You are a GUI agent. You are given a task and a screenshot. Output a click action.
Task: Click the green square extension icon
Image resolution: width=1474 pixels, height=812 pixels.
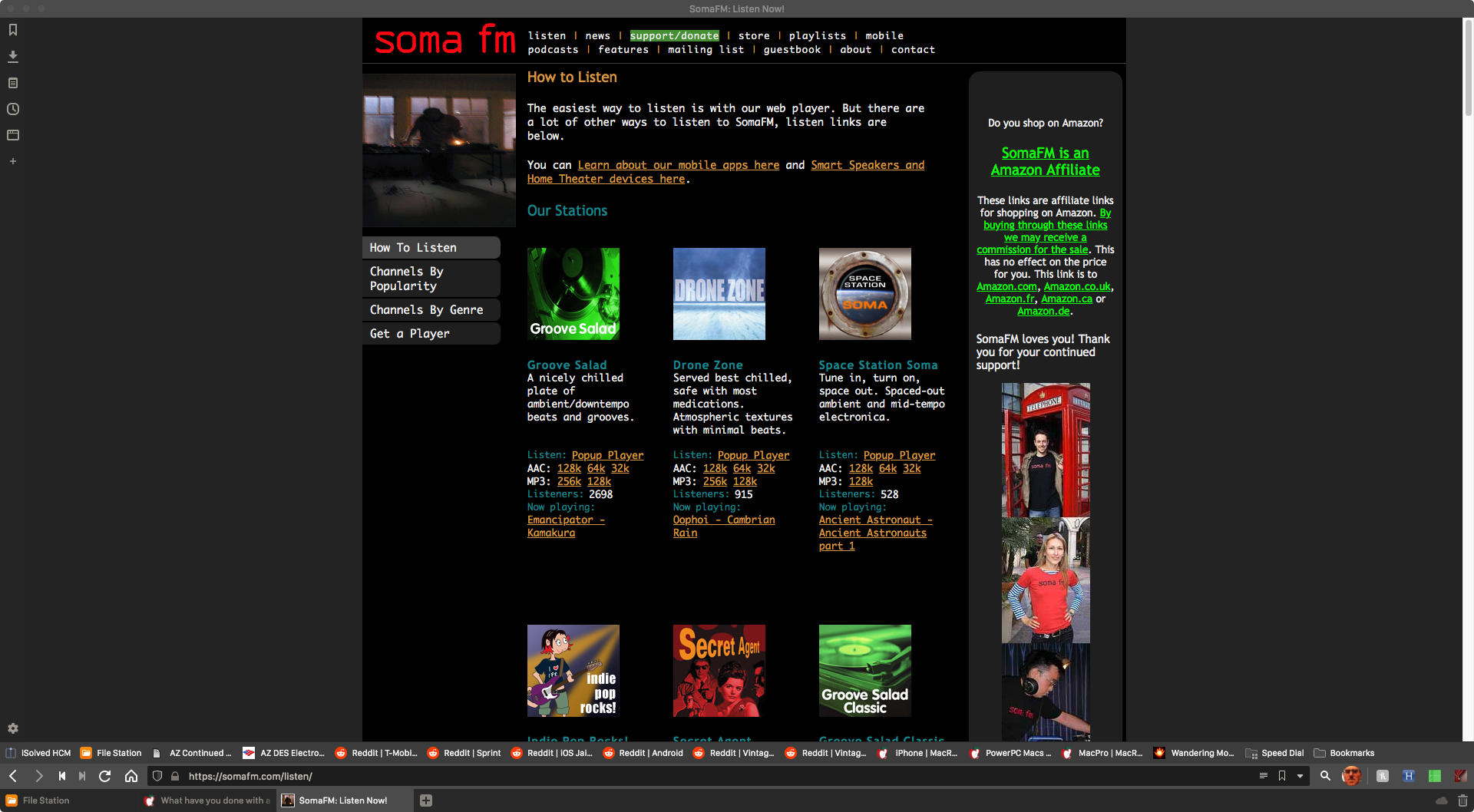point(1434,776)
